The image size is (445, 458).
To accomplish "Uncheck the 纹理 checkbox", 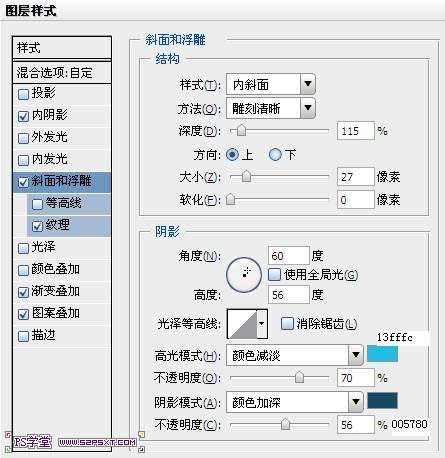I will 37,226.
